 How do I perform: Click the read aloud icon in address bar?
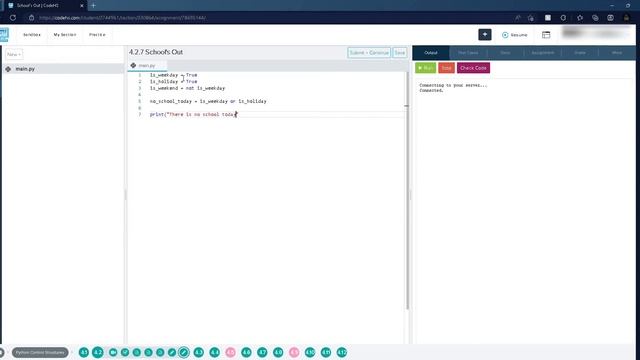point(518,18)
